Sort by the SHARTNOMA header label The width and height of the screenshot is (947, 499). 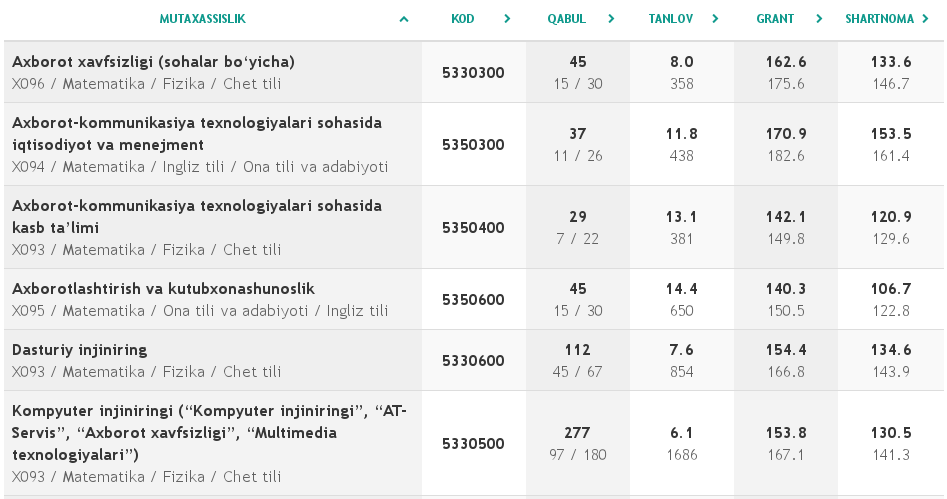coord(880,19)
